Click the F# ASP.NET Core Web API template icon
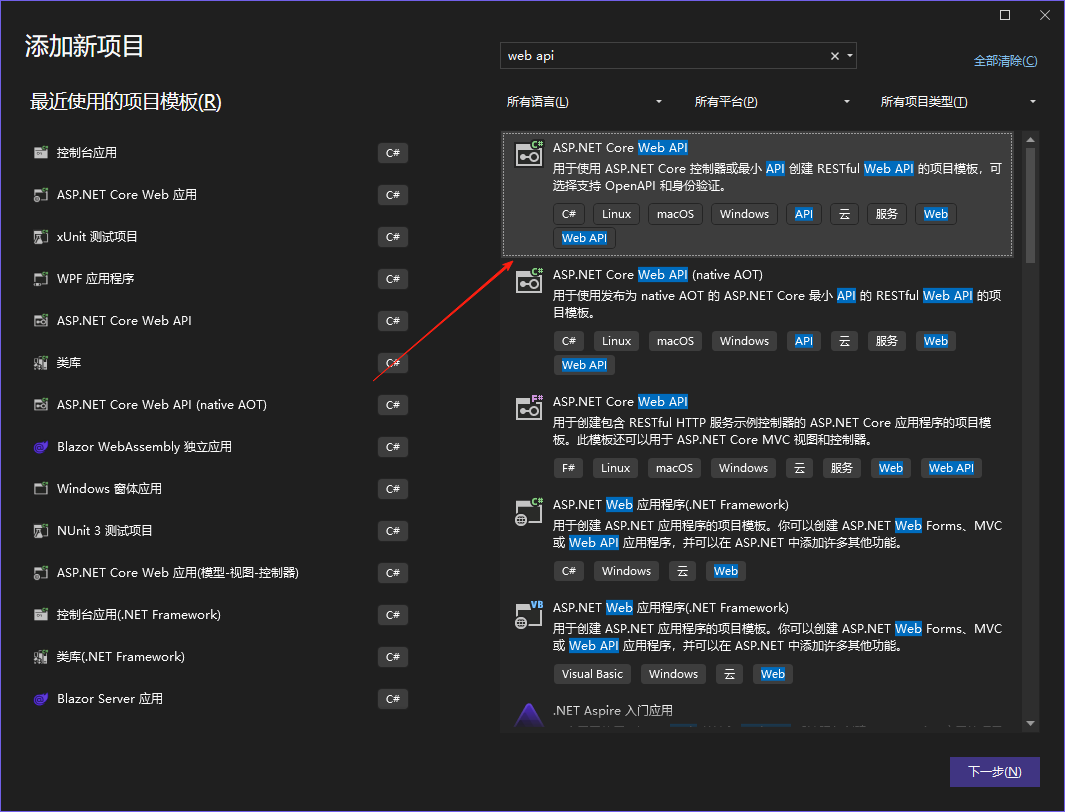The height and width of the screenshot is (812, 1065). (529, 407)
